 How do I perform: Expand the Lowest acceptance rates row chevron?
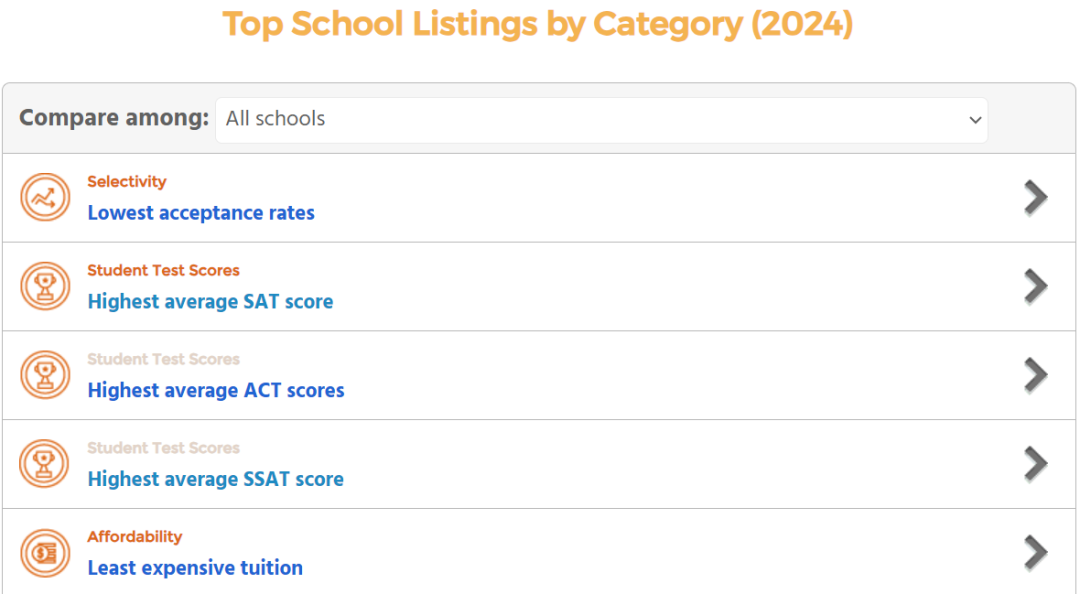(1035, 198)
